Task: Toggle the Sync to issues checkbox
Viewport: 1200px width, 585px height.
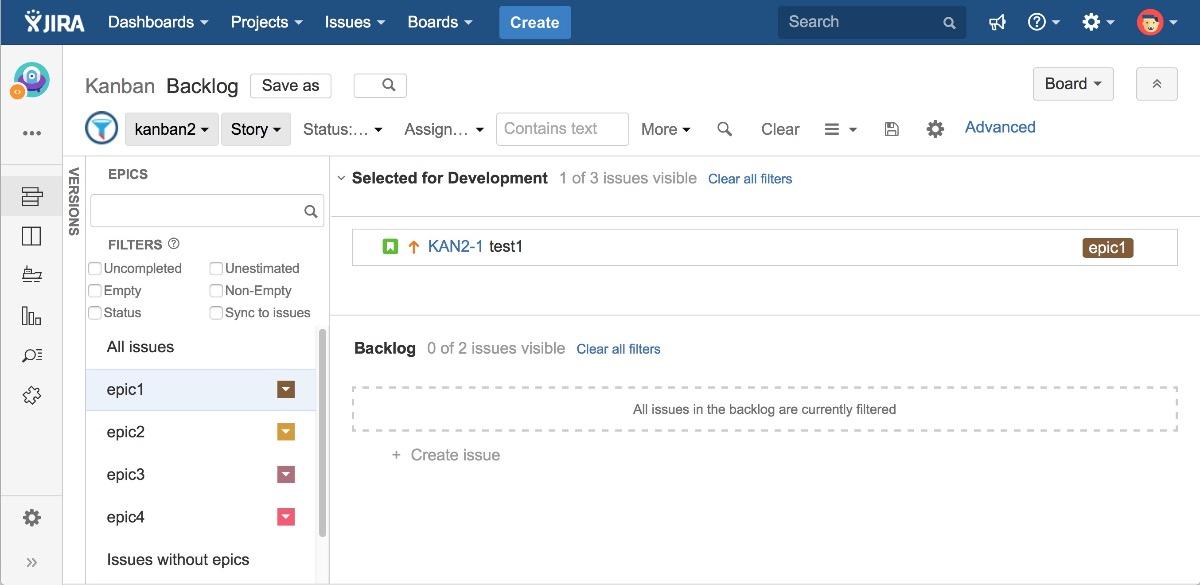Action: coord(216,312)
